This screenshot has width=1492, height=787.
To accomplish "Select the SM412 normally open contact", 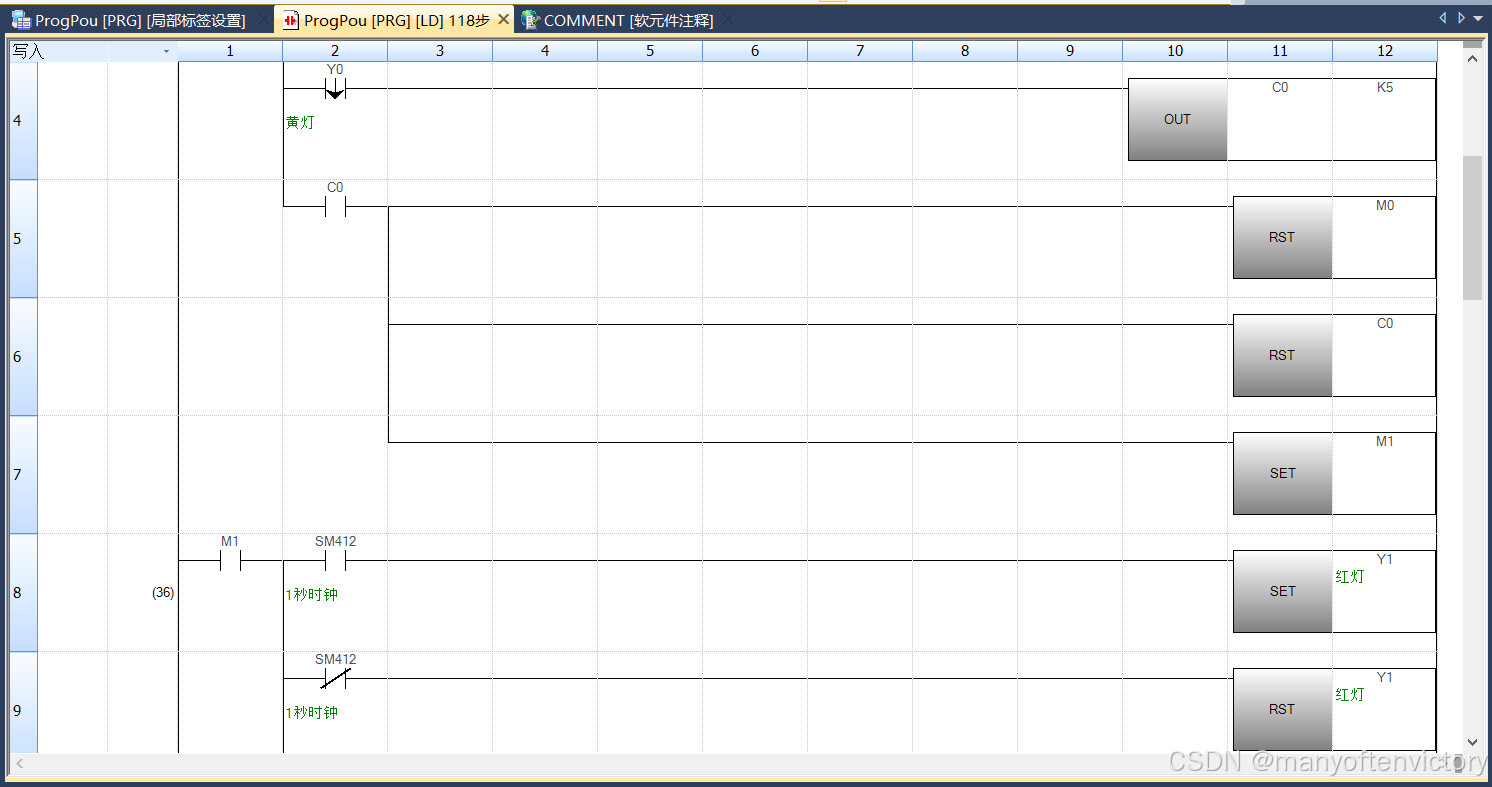I will 335,560.
